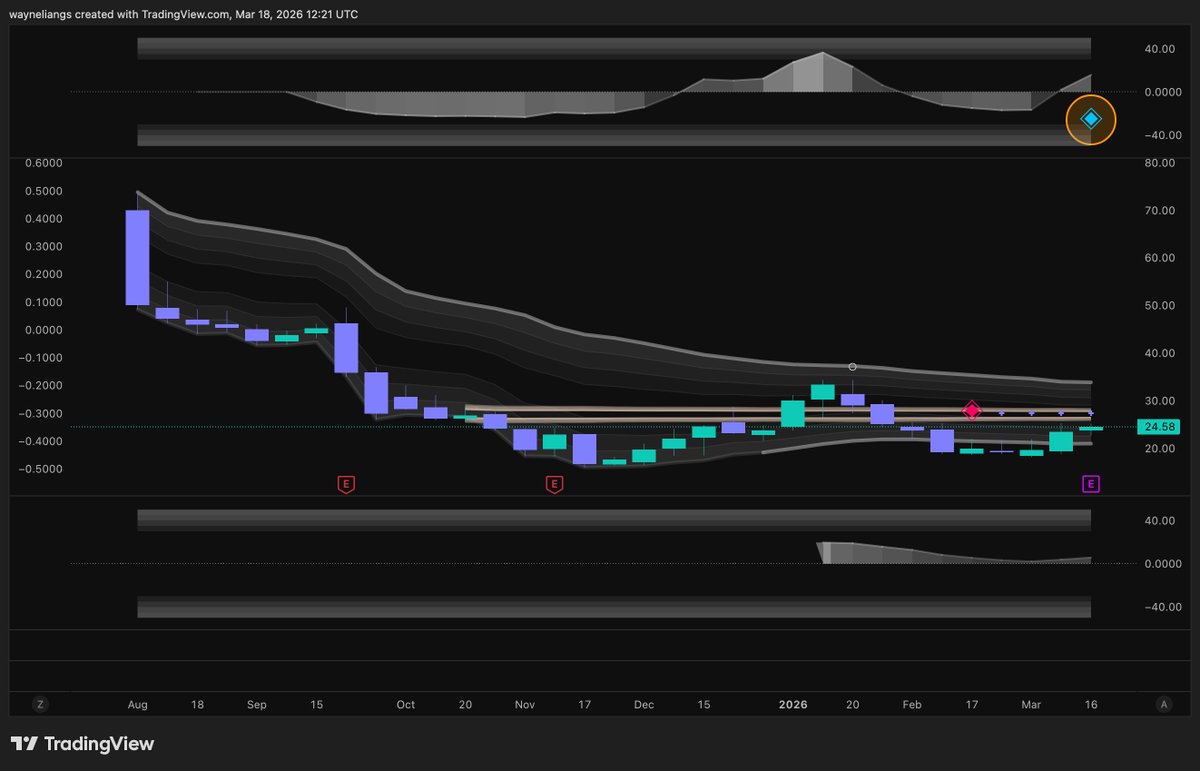
Task: Click the large purple August candle
Action: 137,257
